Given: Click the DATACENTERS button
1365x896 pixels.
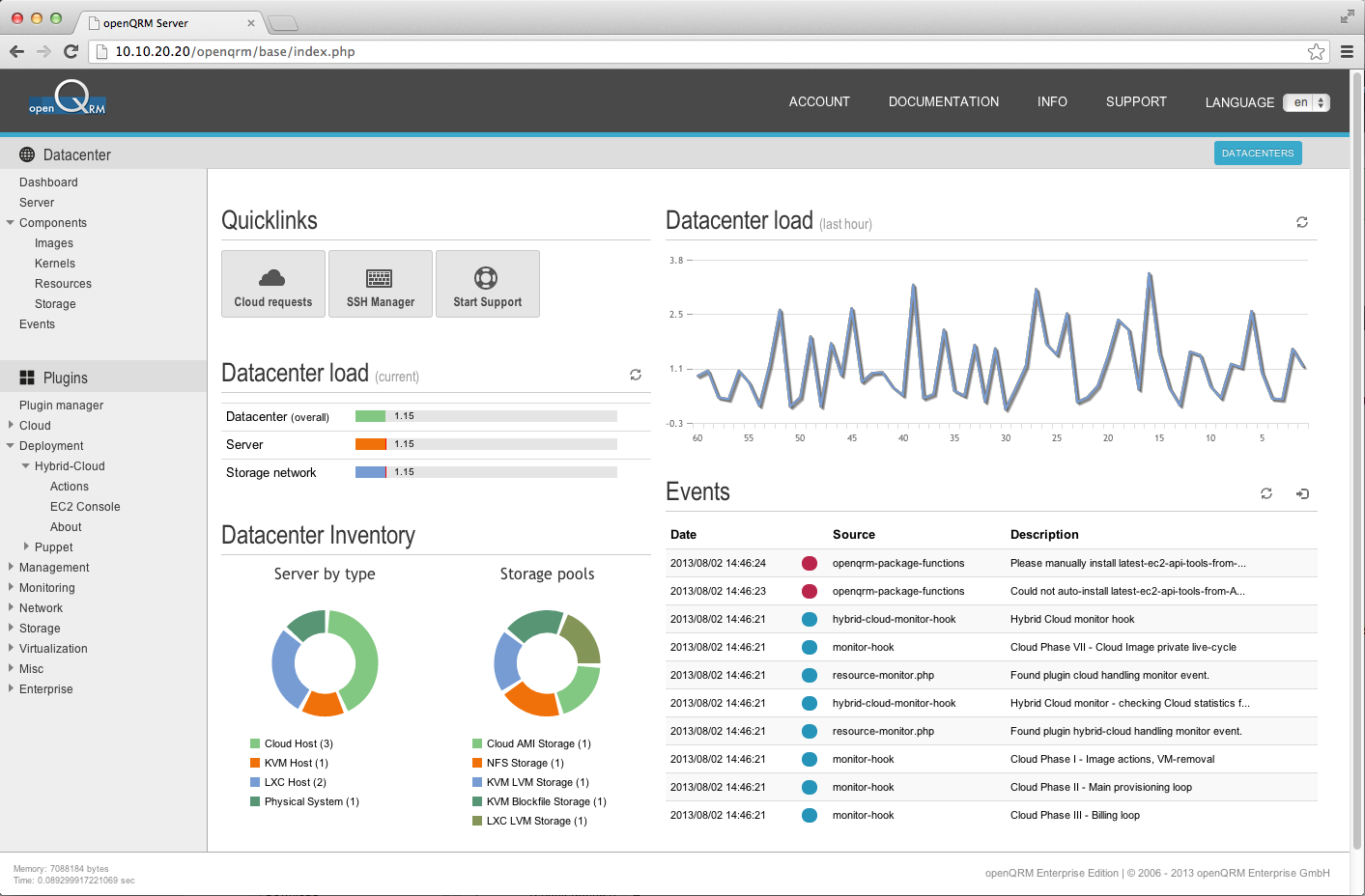Looking at the screenshot, I should (1257, 153).
